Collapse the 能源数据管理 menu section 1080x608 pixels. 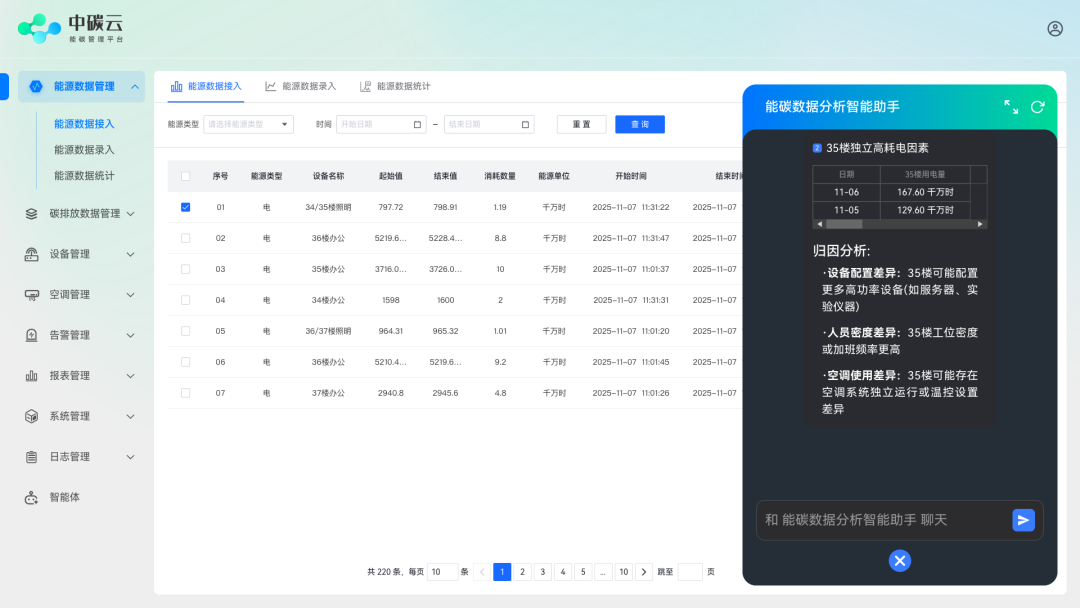pos(135,87)
